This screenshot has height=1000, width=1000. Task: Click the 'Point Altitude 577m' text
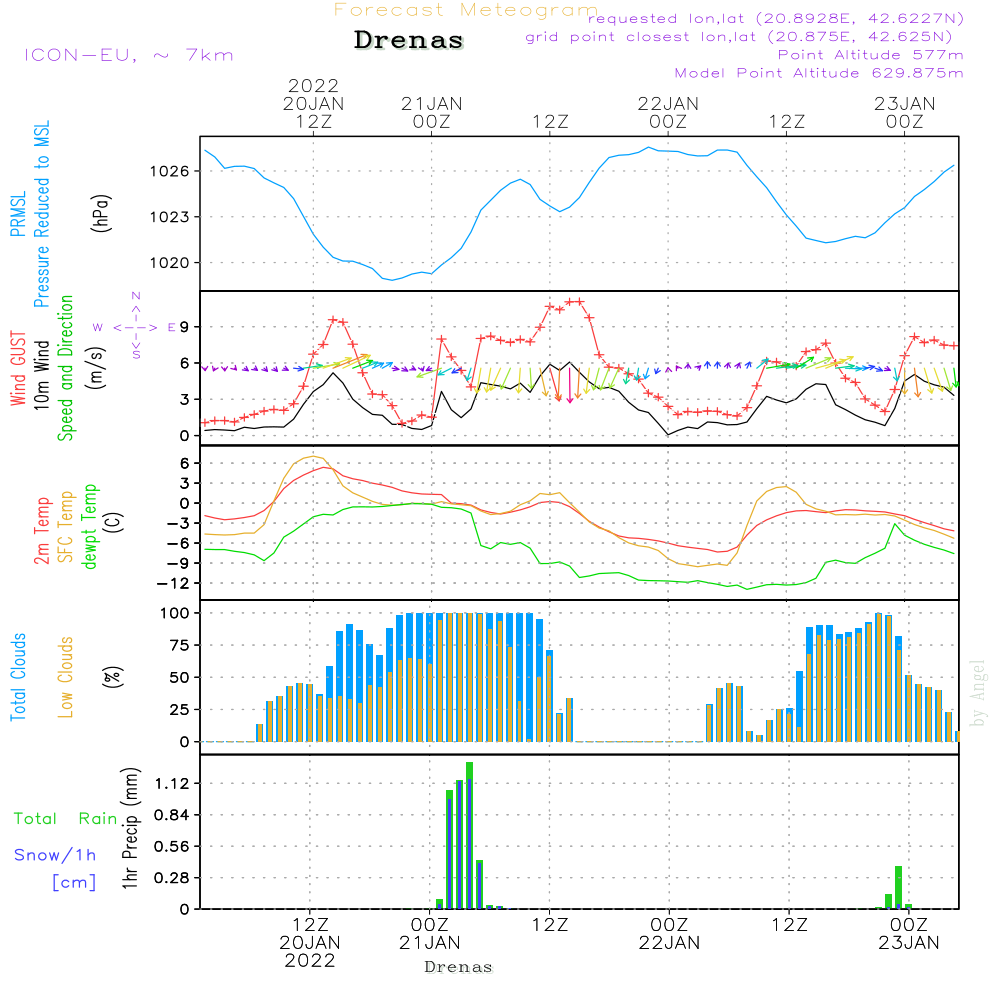870,55
